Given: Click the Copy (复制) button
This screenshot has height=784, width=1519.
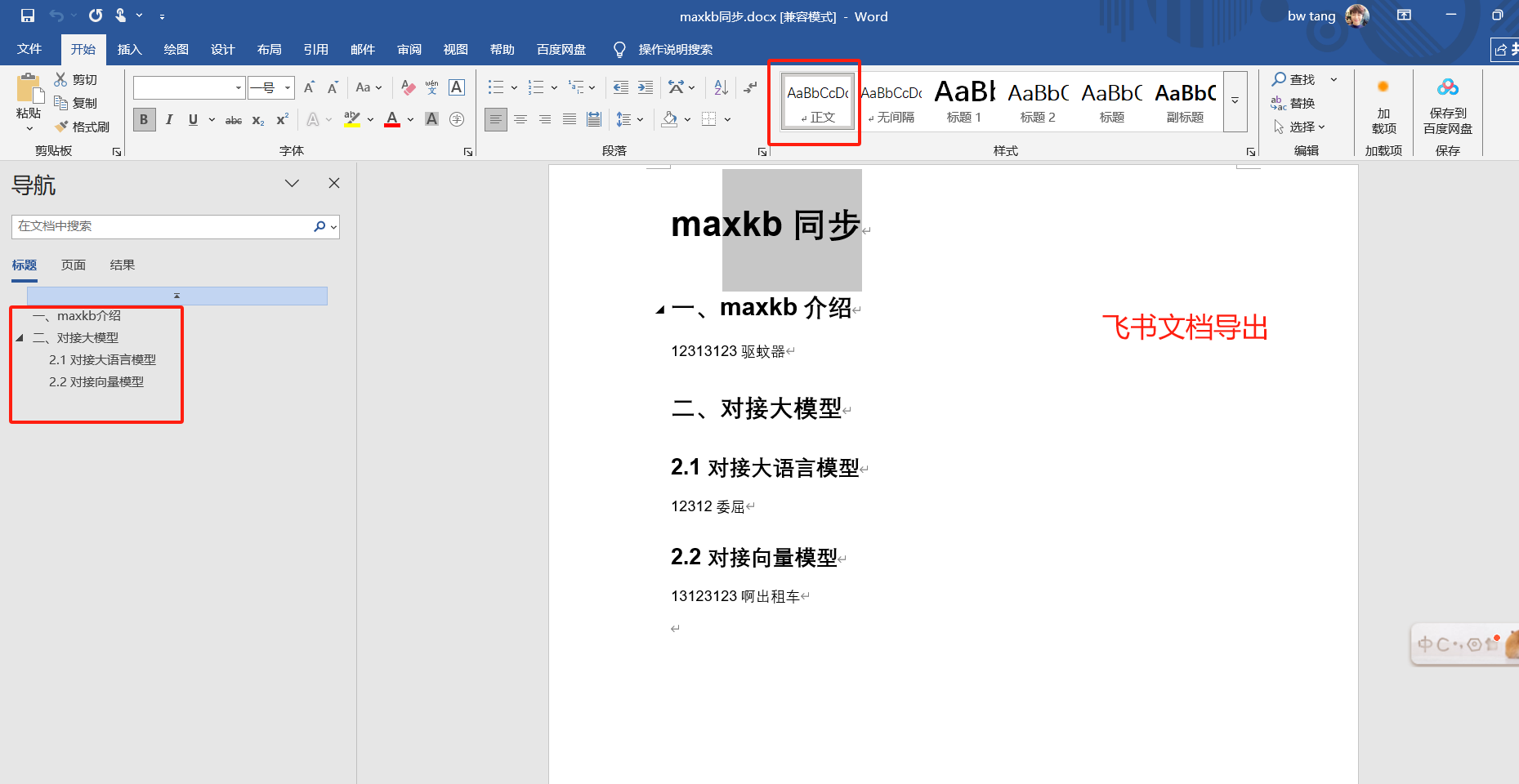Looking at the screenshot, I should tap(76, 103).
